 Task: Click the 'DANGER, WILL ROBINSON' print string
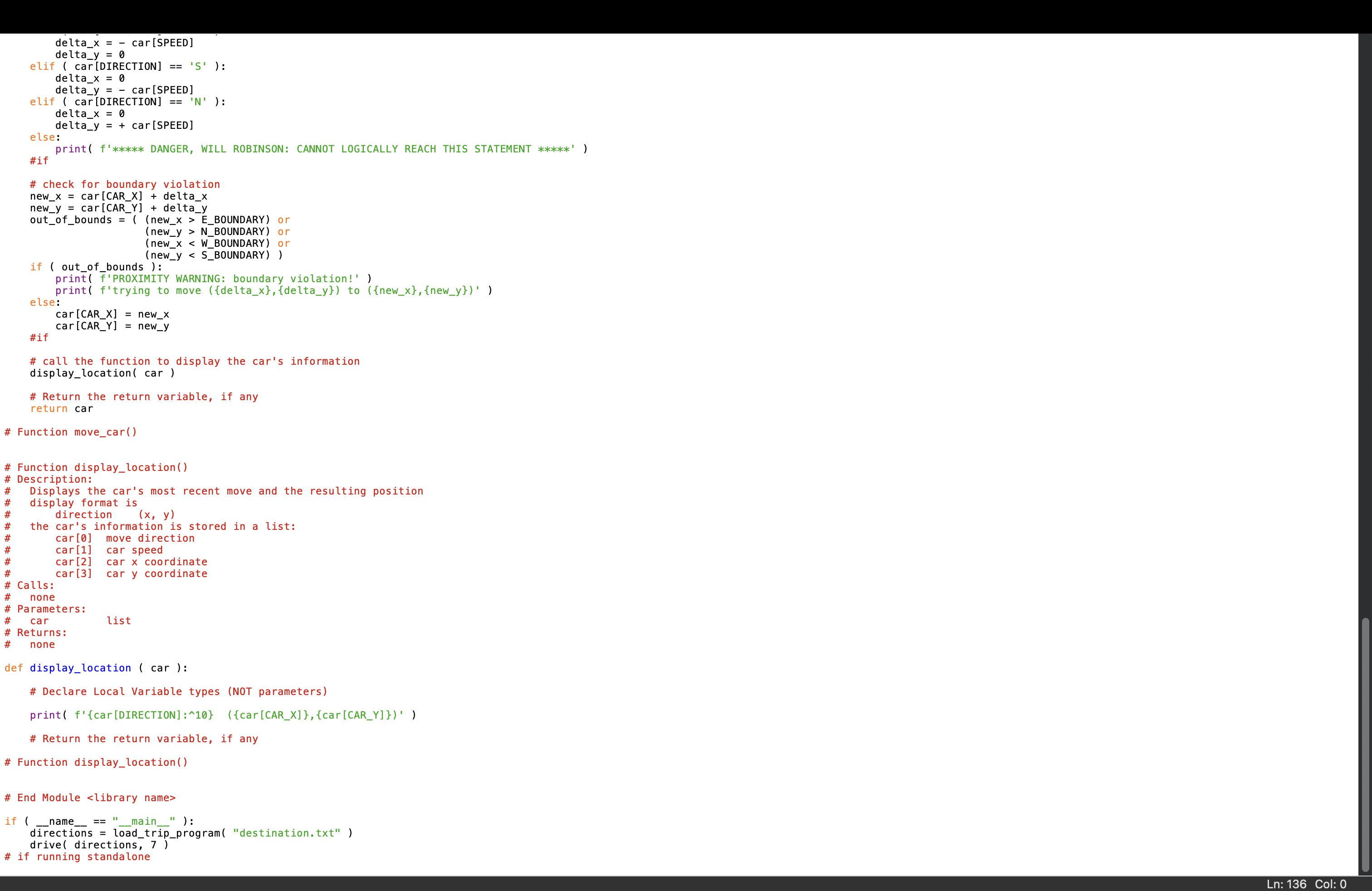coord(337,149)
